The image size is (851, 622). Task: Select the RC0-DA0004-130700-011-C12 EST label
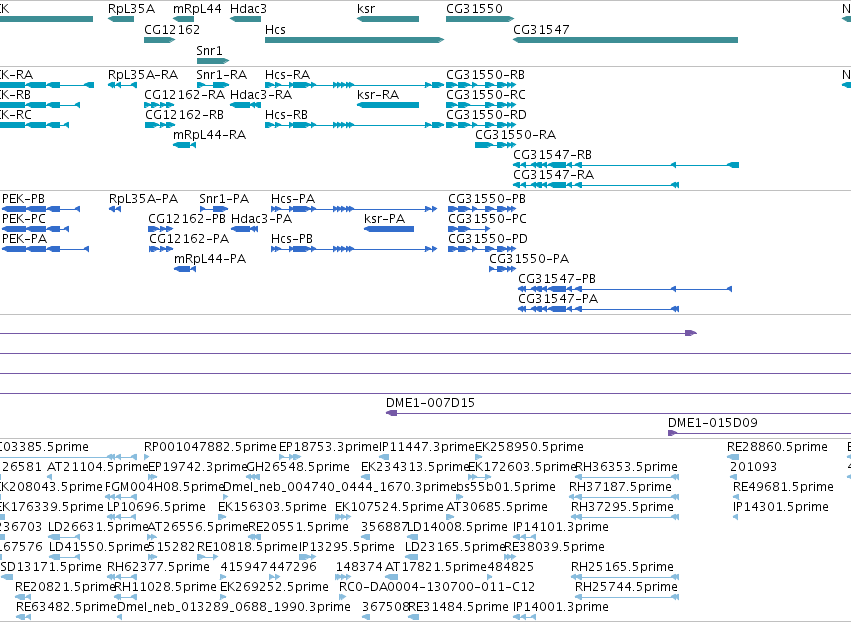(x=437, y=587)
